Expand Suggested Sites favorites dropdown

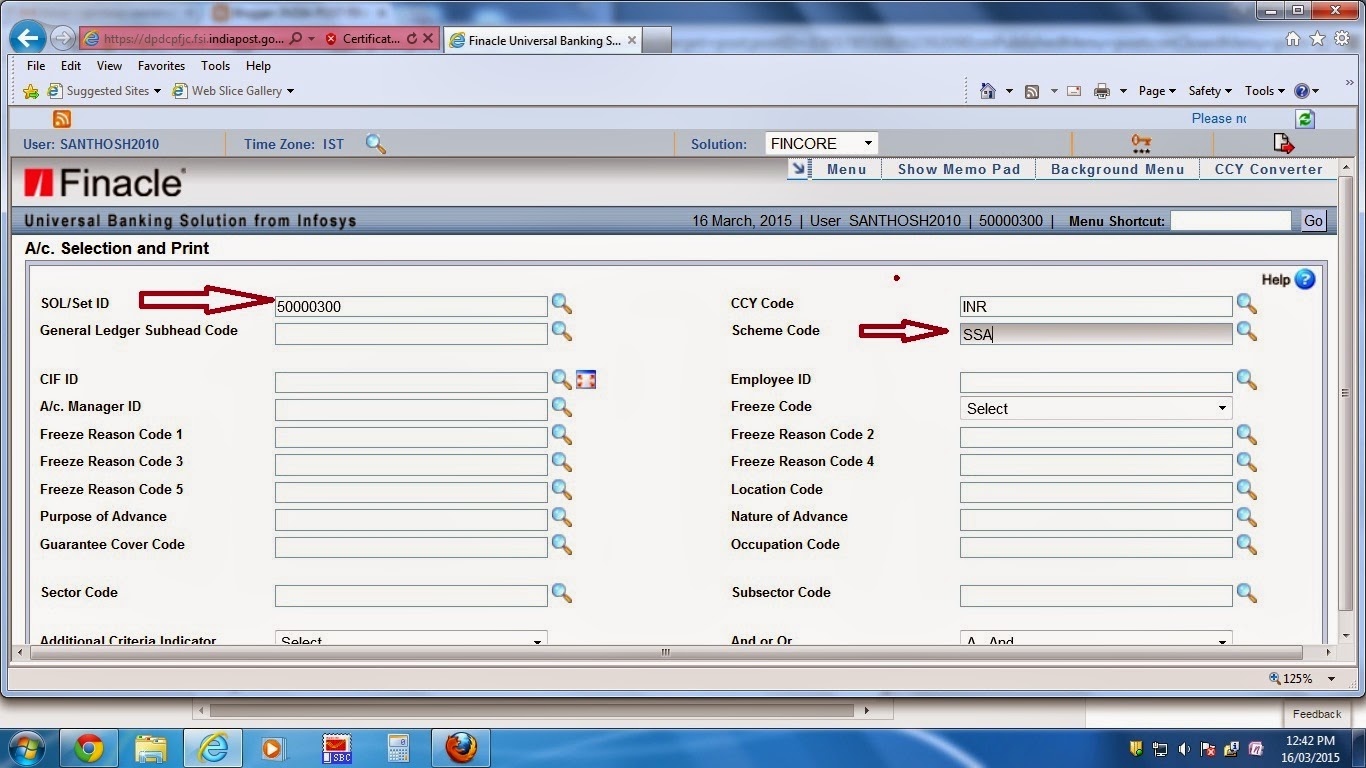[157, 91]
